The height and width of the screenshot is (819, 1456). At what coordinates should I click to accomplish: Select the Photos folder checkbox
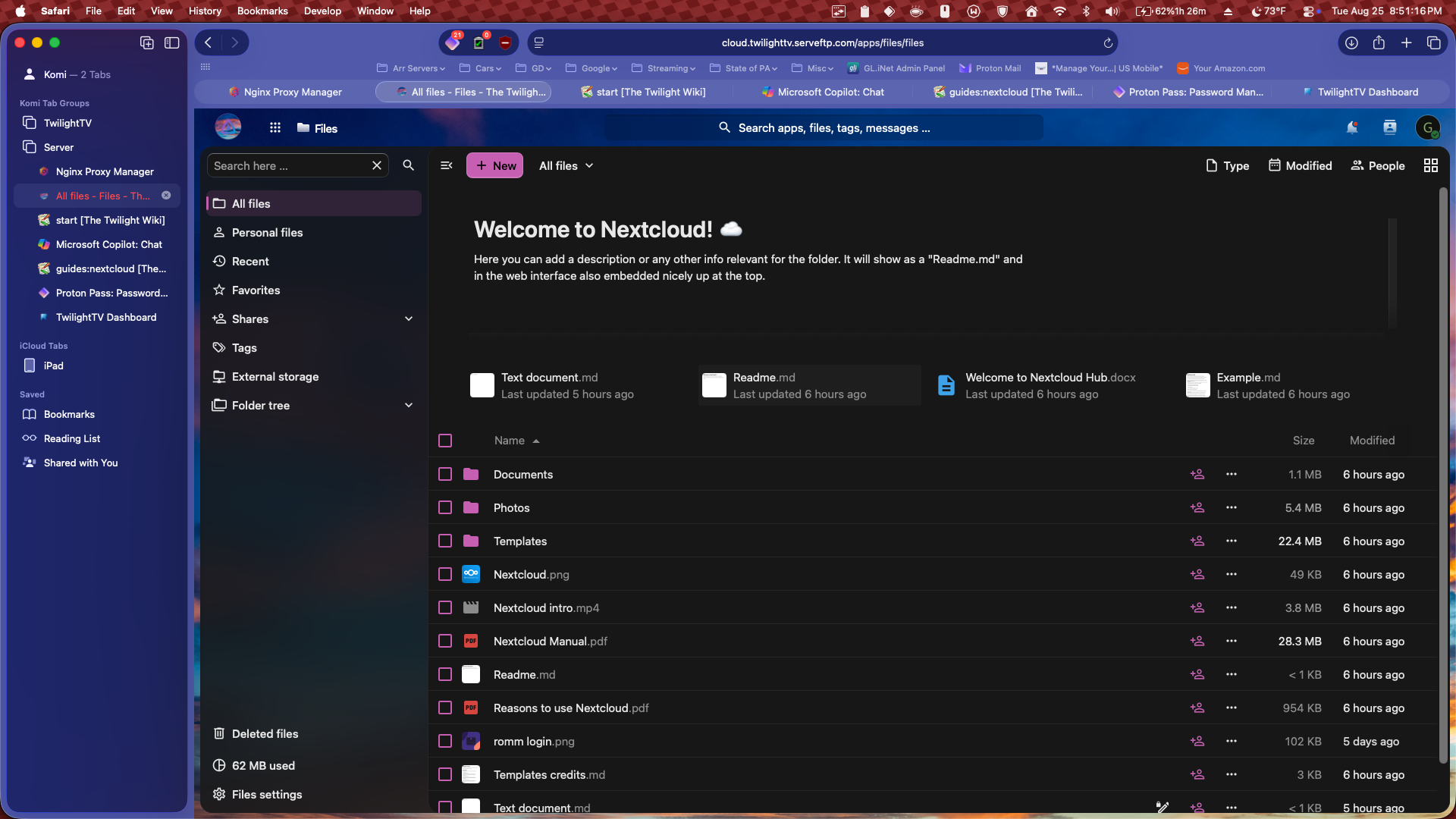pyautogui.click(x=445, y=508)
